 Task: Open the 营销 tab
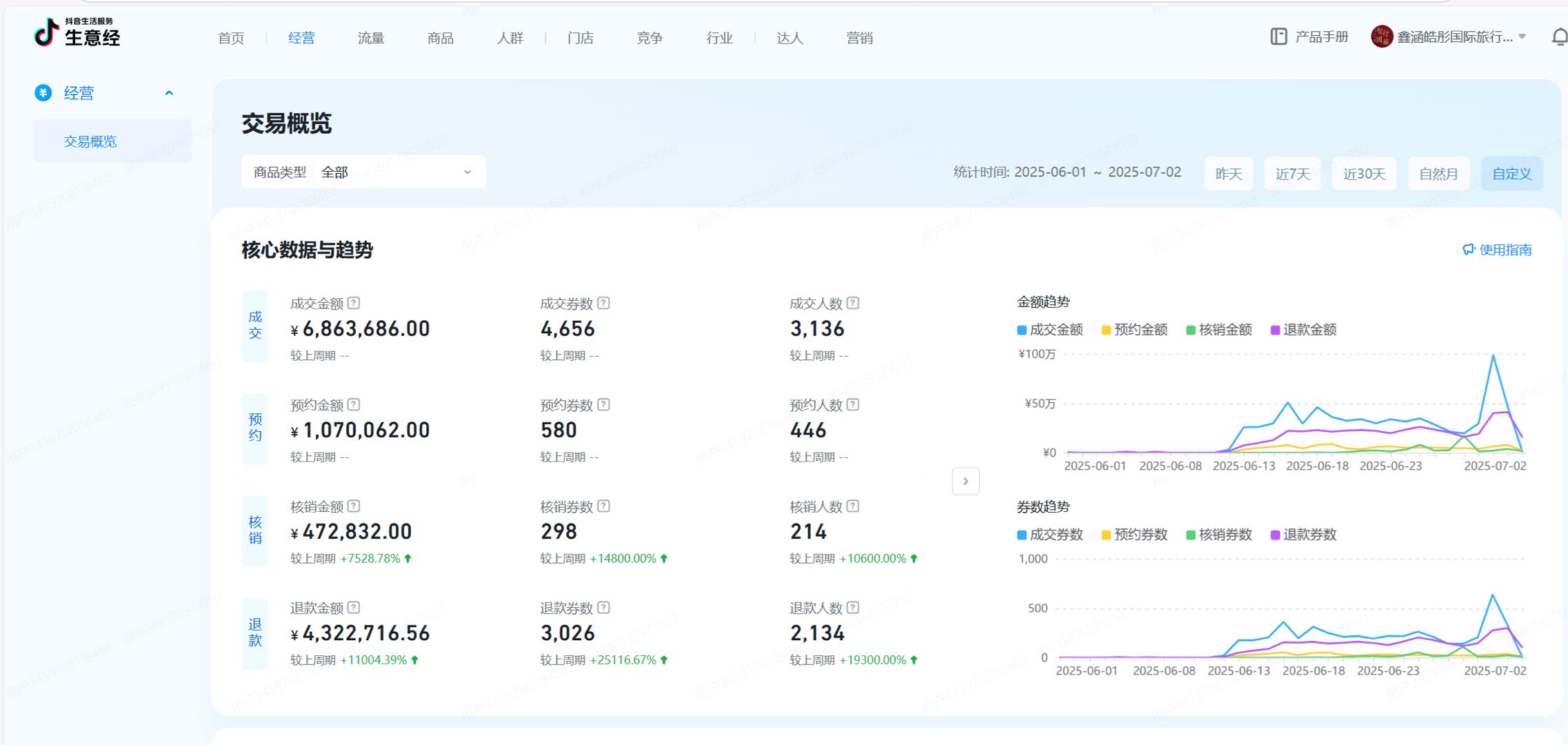859,38
